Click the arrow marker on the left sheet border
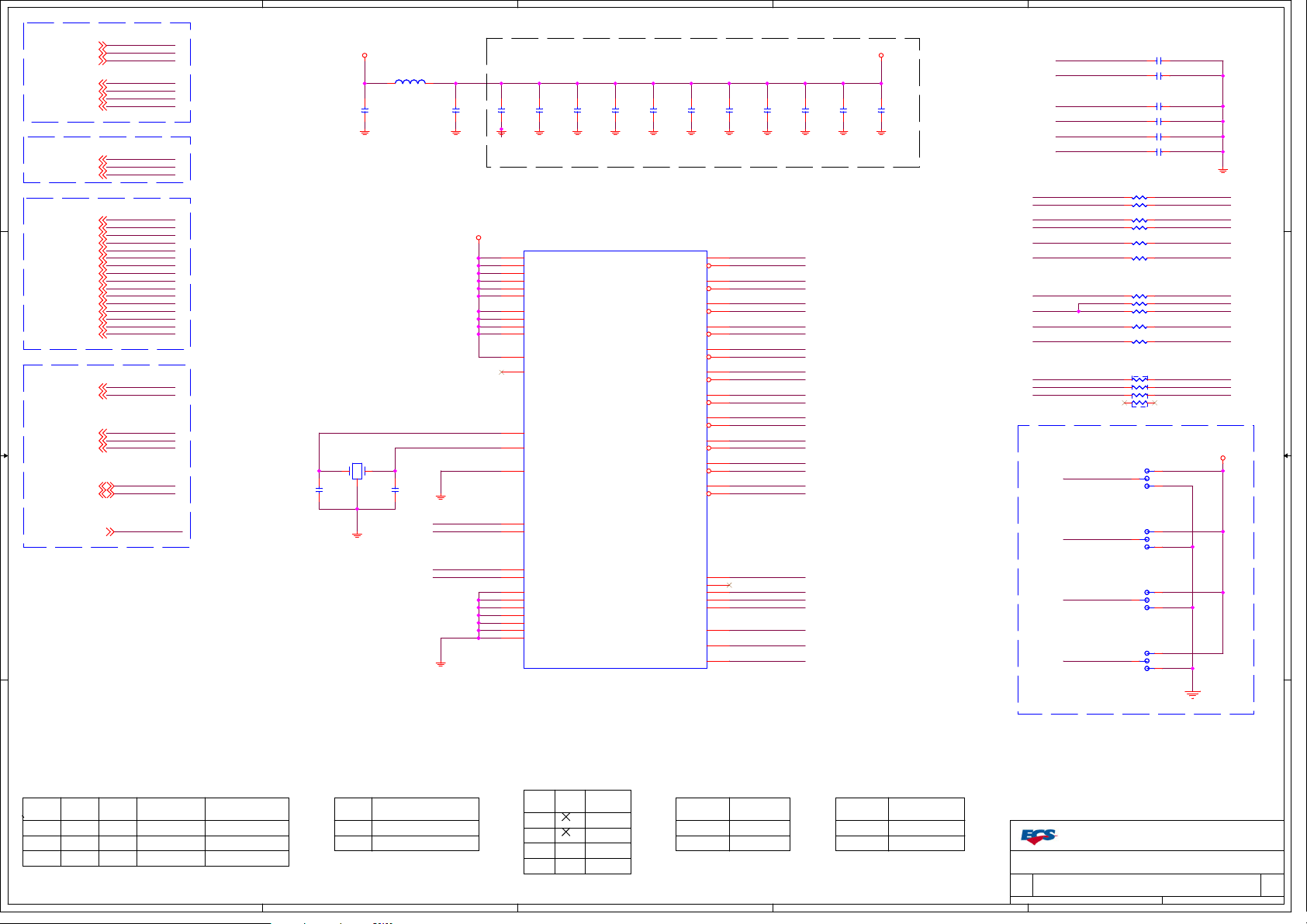Viewport: 1307px width, 924px height. pyautogui.click(x=5, y=456)
